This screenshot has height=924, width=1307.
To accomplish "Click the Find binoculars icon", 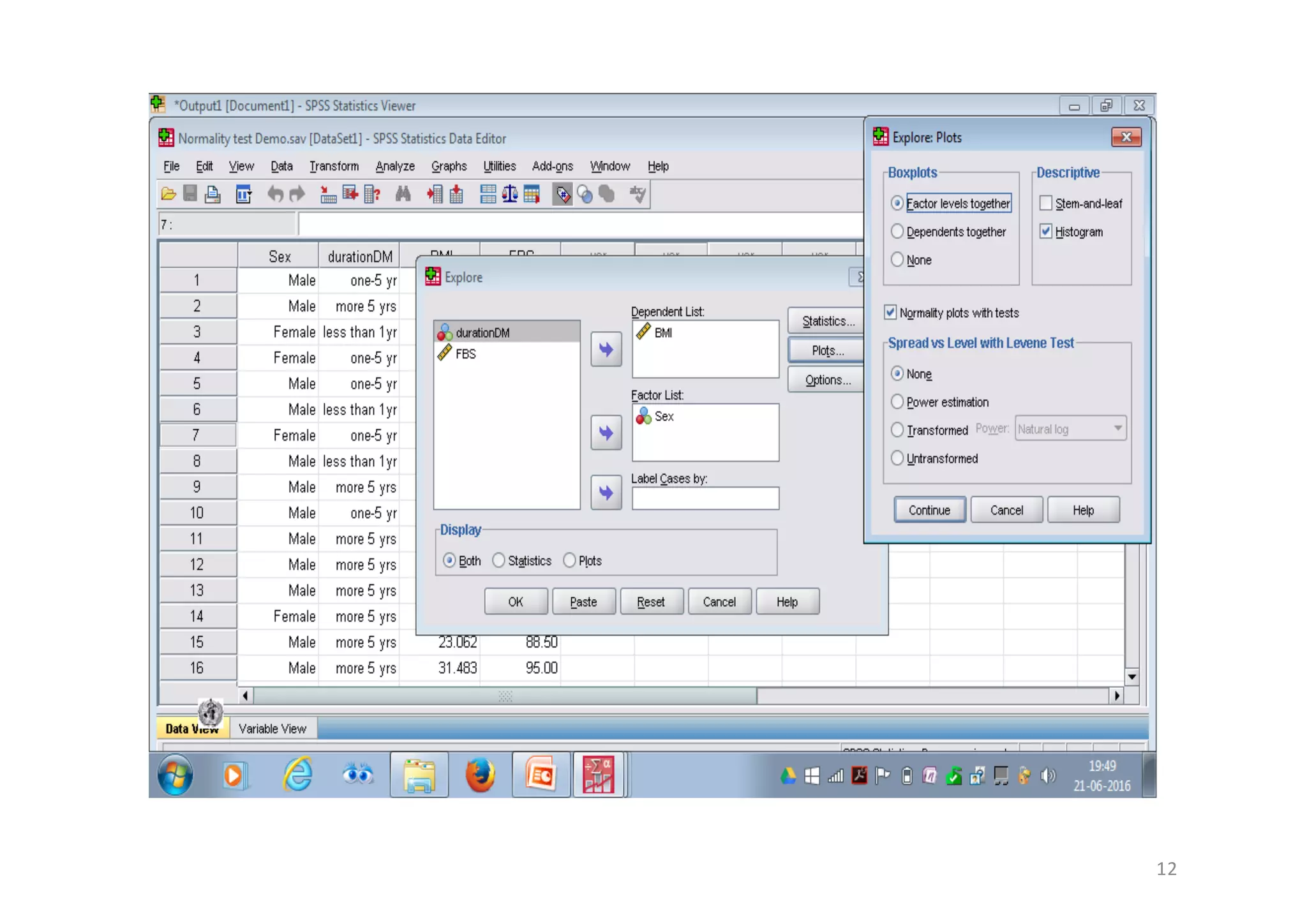I will 403,194.
